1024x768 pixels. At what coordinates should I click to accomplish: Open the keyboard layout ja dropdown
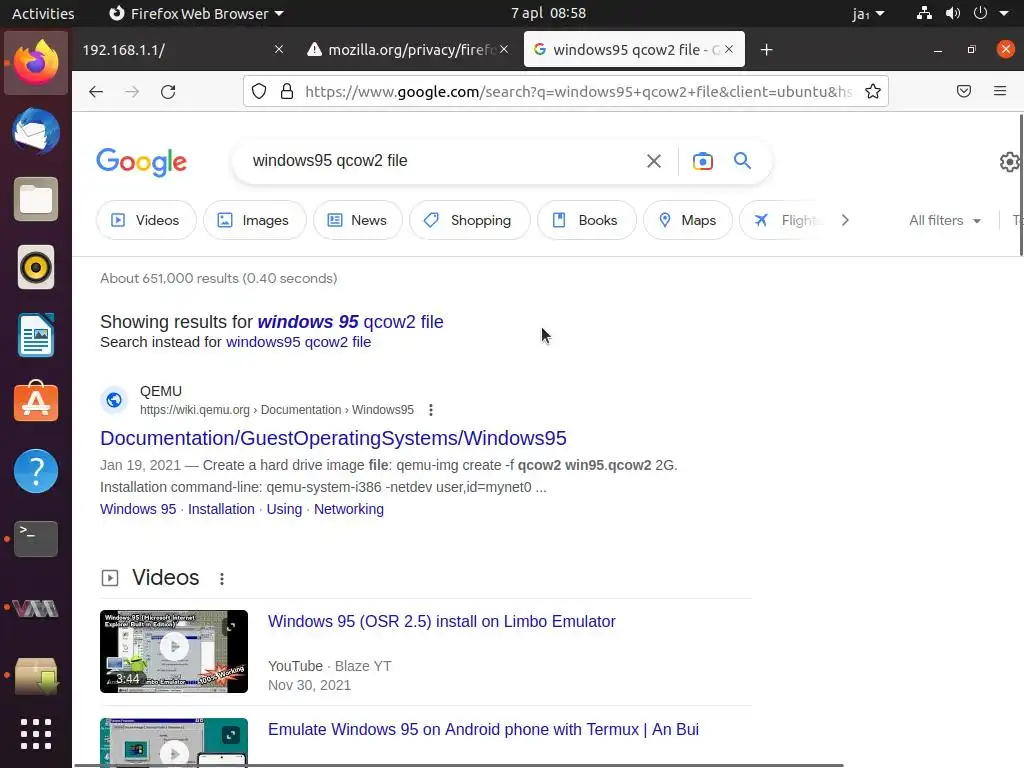pos(868,14)
